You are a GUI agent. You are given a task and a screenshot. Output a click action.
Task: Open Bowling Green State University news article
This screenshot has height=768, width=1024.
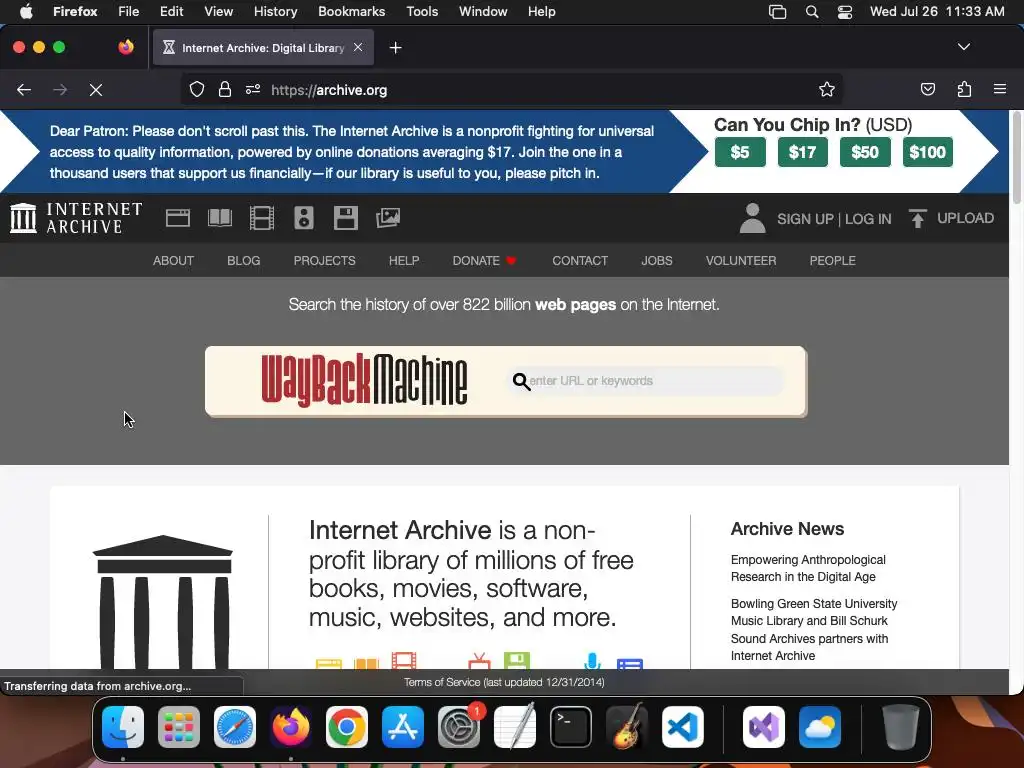814,630
